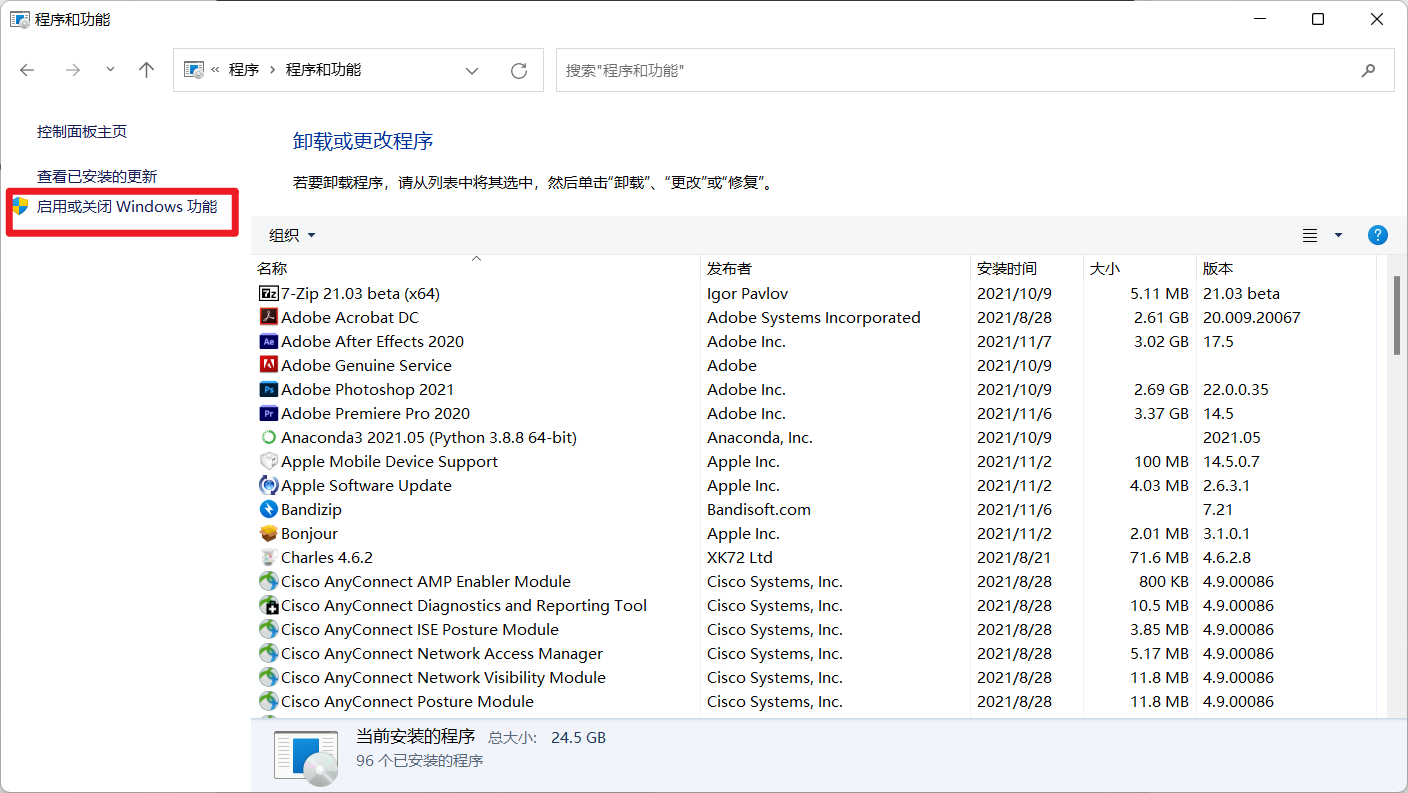The image size is (1408, 793).
Task: Go up one level with the up arrow
Action: 146,70
